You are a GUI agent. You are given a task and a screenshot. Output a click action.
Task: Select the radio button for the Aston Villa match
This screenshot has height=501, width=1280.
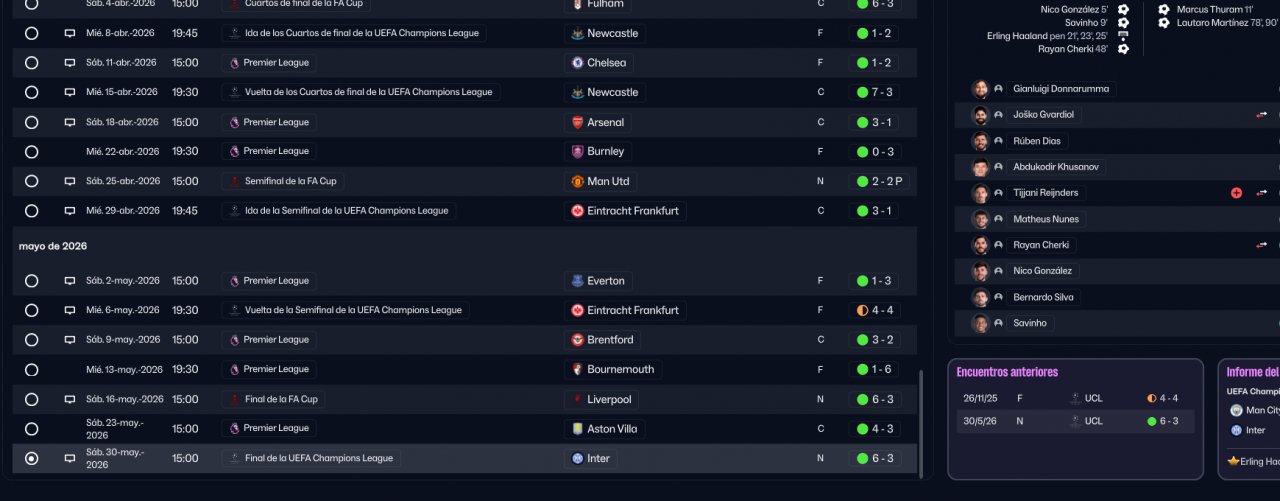click(x=31, y=429)
